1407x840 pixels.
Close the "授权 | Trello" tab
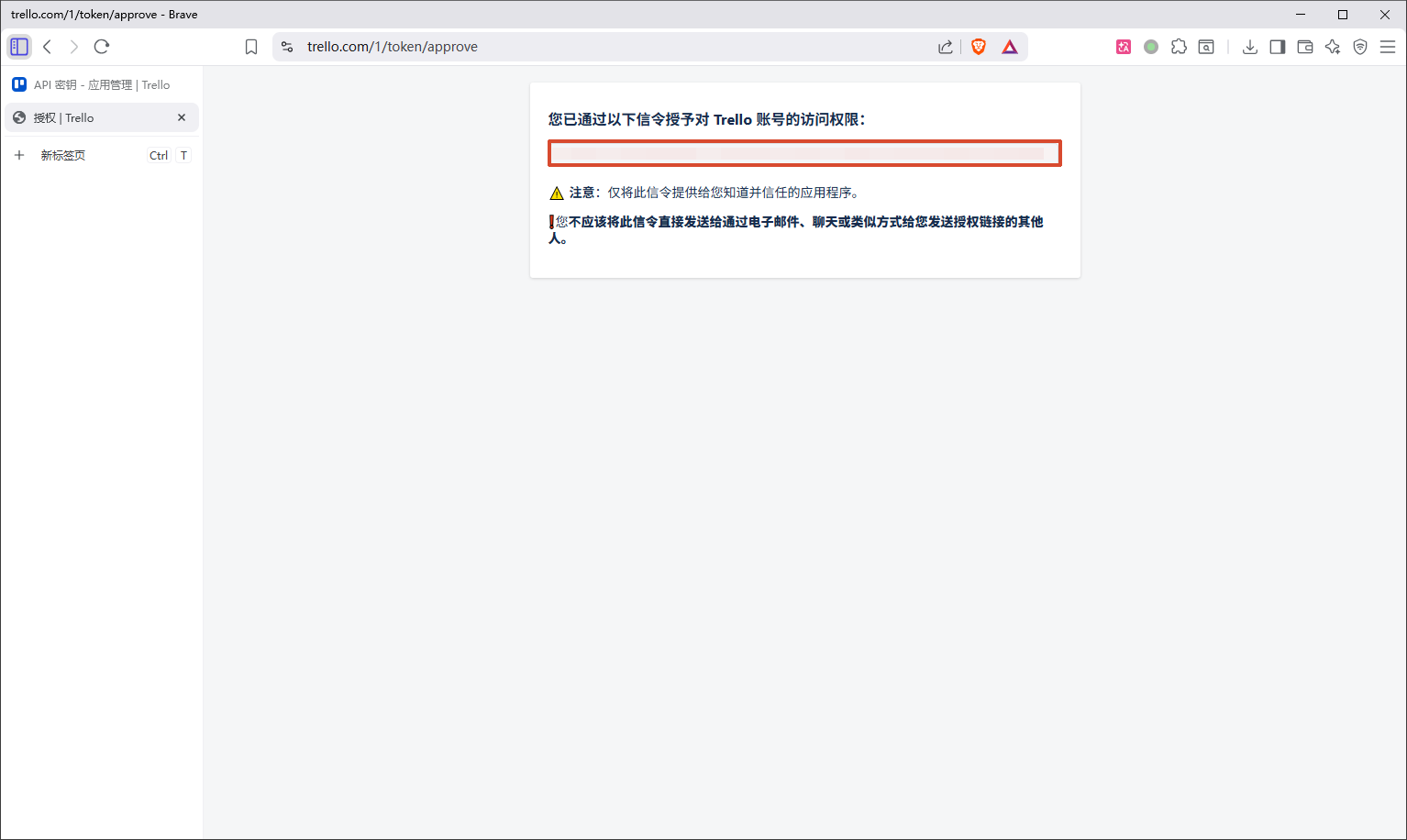(182, 117)
